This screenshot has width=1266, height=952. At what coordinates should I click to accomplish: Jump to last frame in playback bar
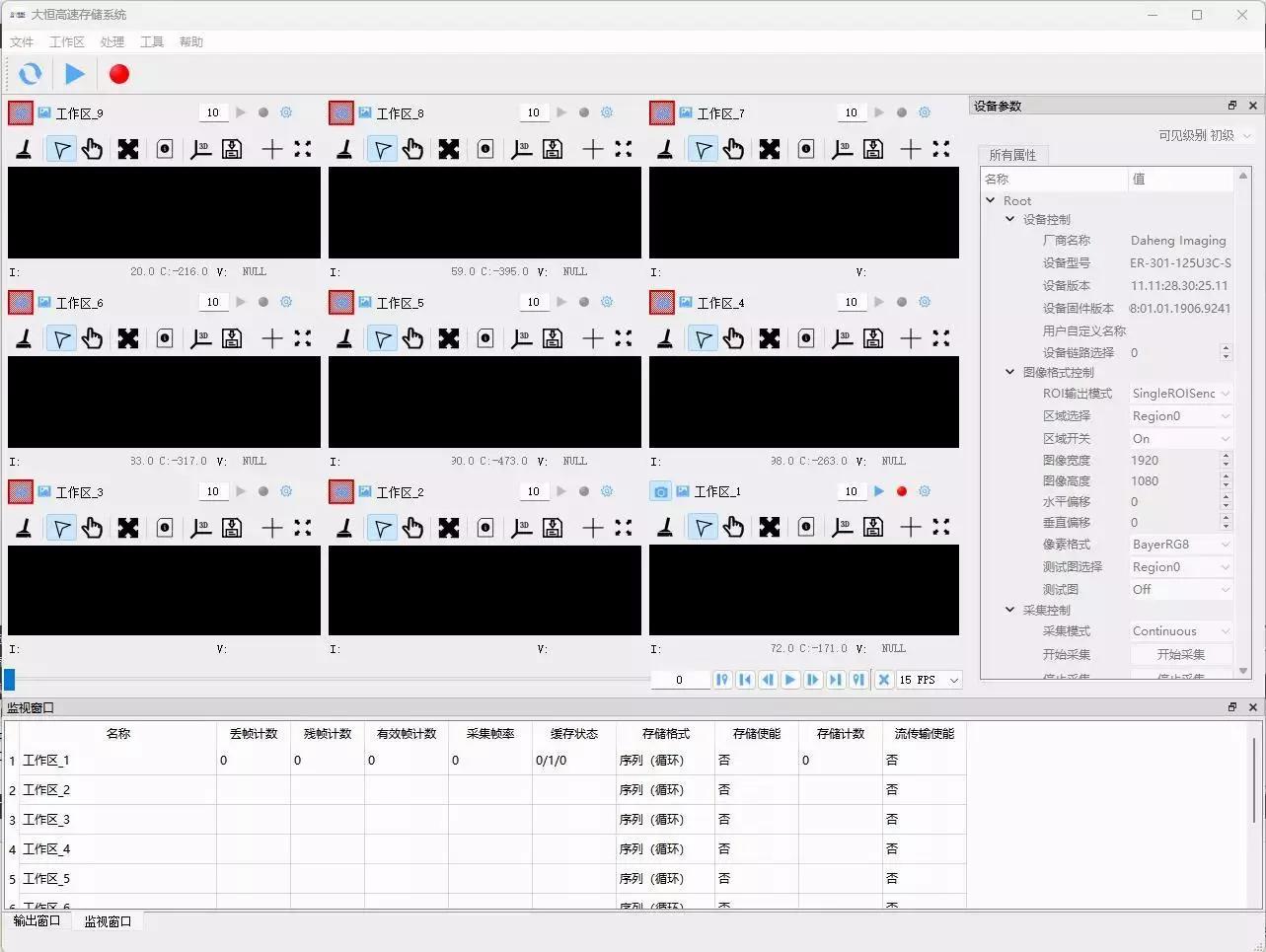point(836,680)
